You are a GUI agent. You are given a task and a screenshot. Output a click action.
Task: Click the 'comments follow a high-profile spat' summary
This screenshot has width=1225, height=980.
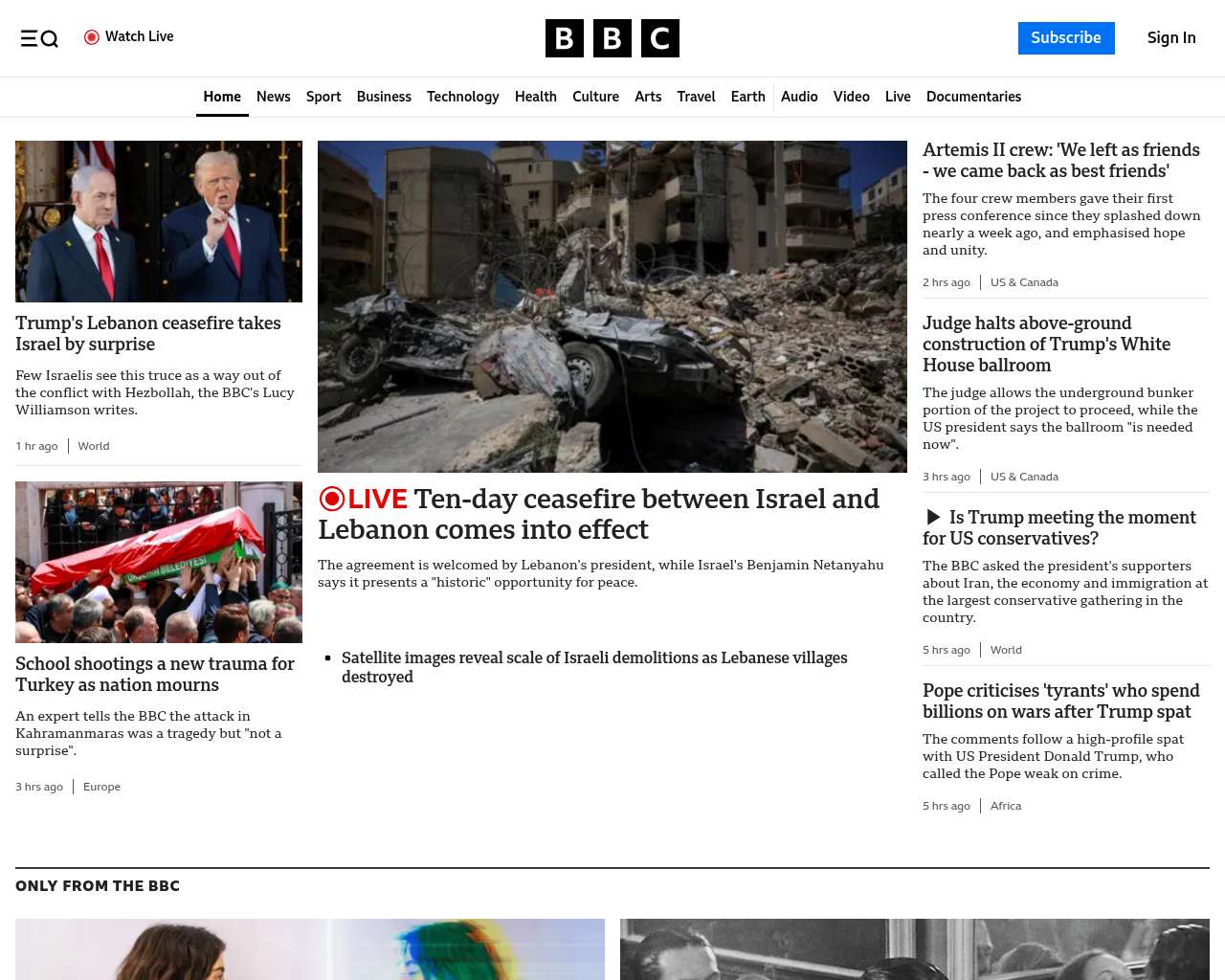point(1053,756)
